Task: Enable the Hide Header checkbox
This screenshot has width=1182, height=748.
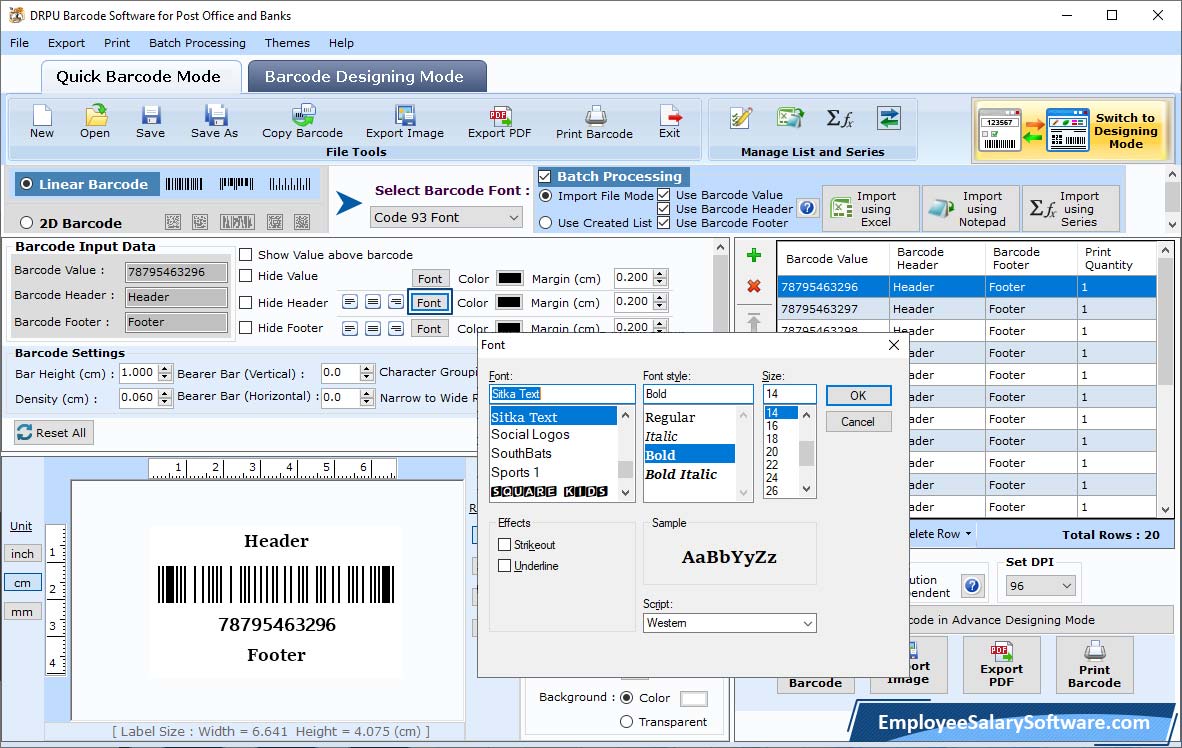Action: point(246,302)
